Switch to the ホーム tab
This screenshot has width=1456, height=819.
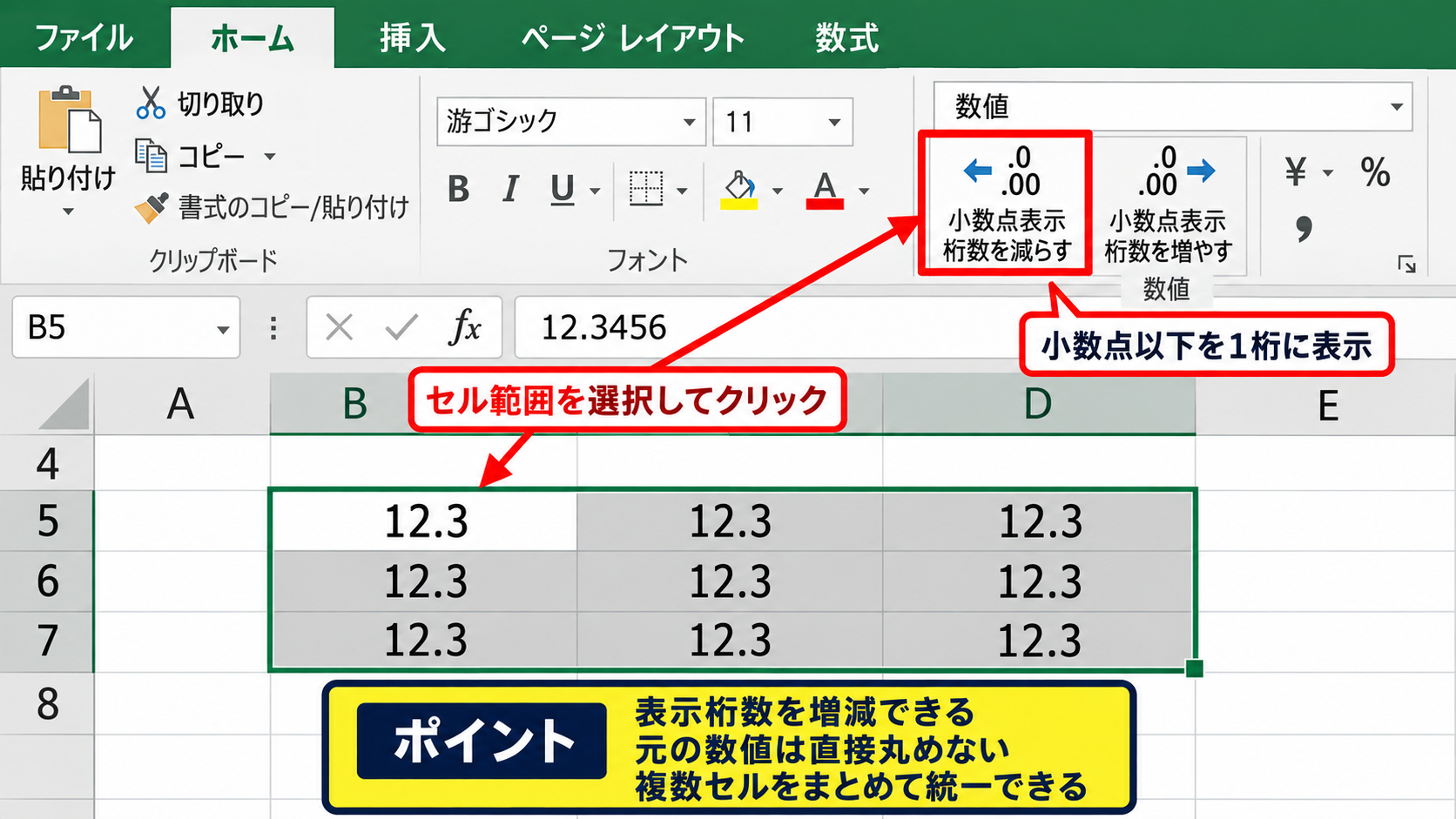click(253, 38)
